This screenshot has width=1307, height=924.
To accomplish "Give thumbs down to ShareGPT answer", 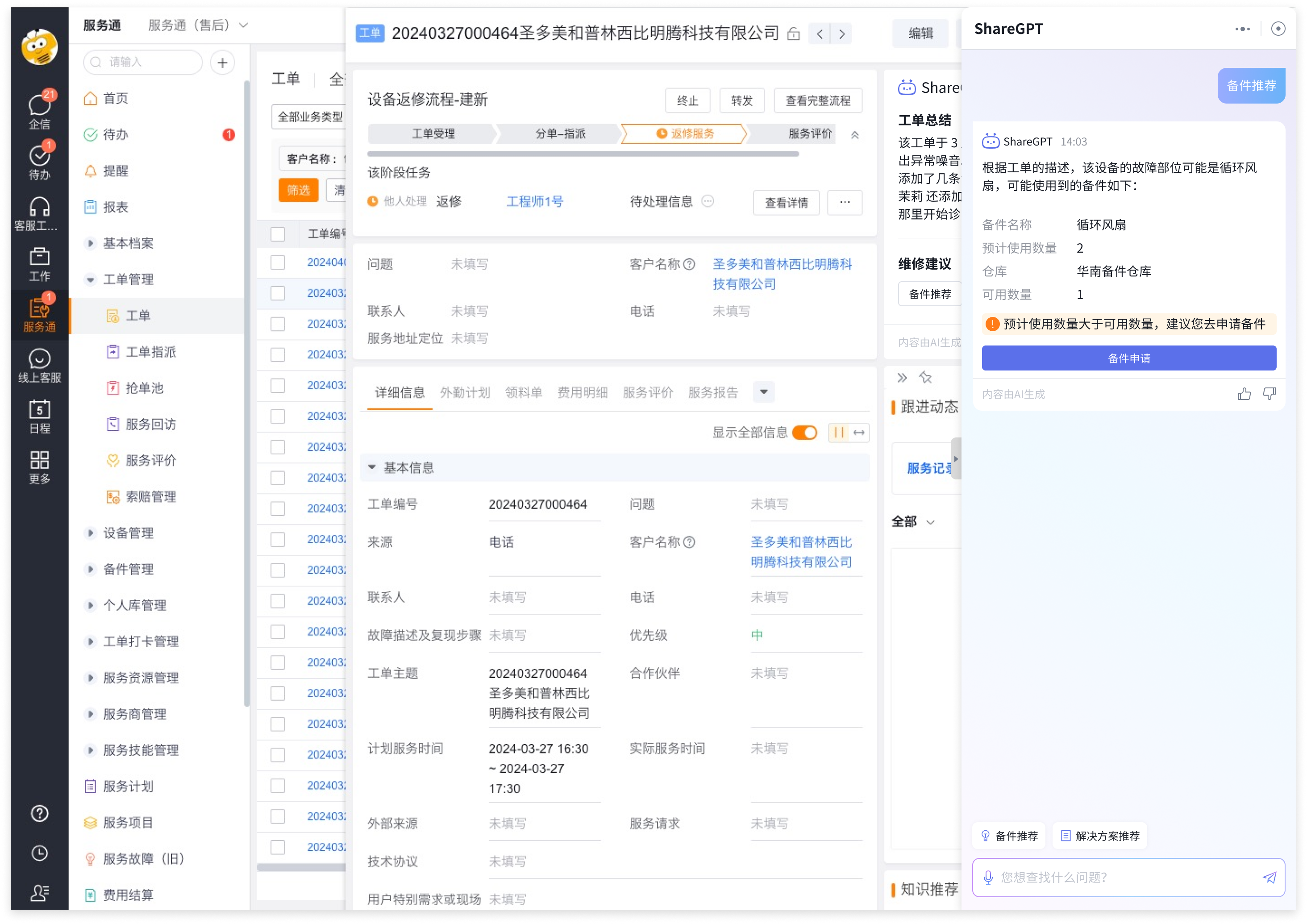I will (x=1270, y=394).
